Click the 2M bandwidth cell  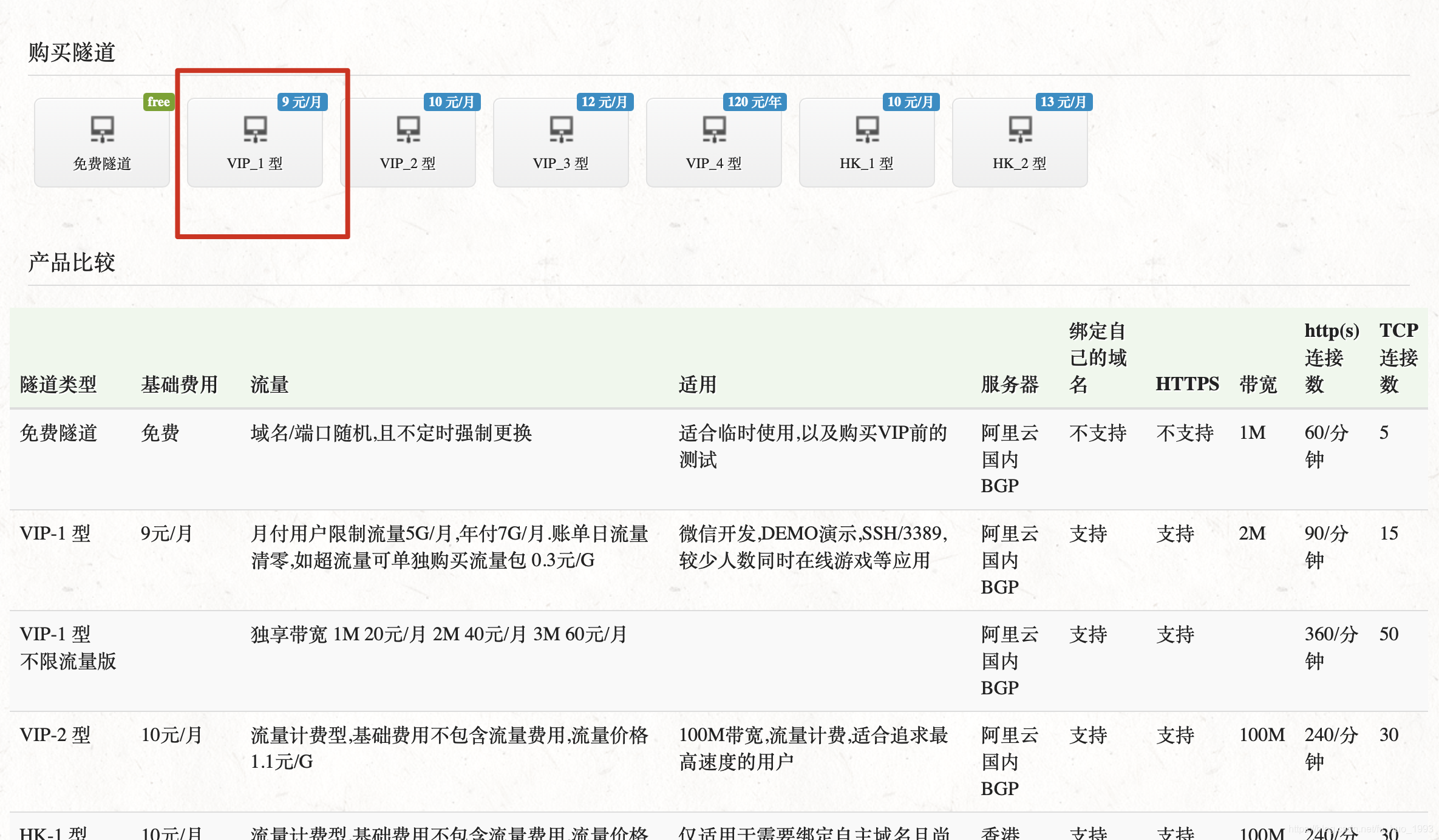1252,533
